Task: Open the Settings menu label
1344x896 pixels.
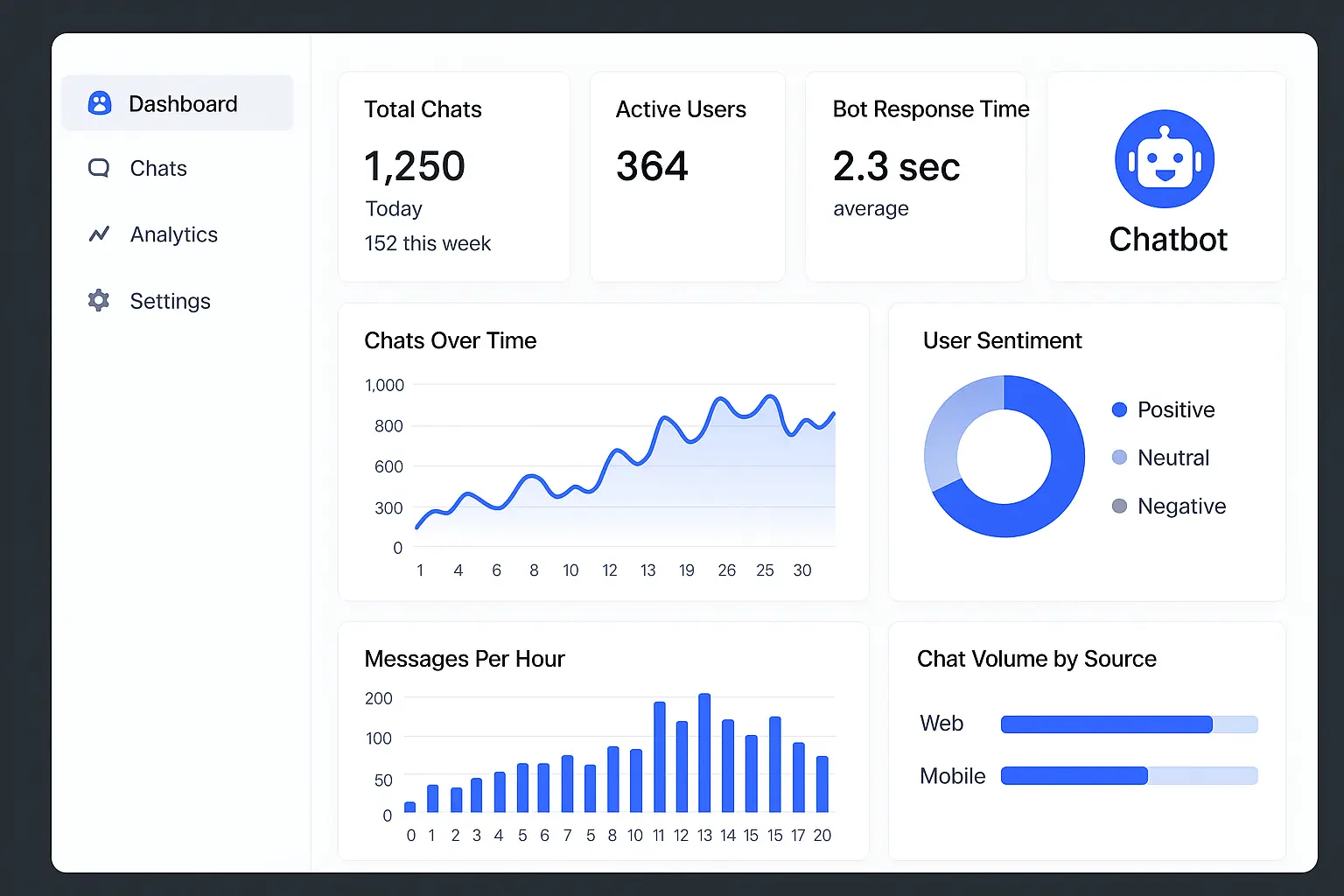Action: pyautogui.click(x=170, y=301)
